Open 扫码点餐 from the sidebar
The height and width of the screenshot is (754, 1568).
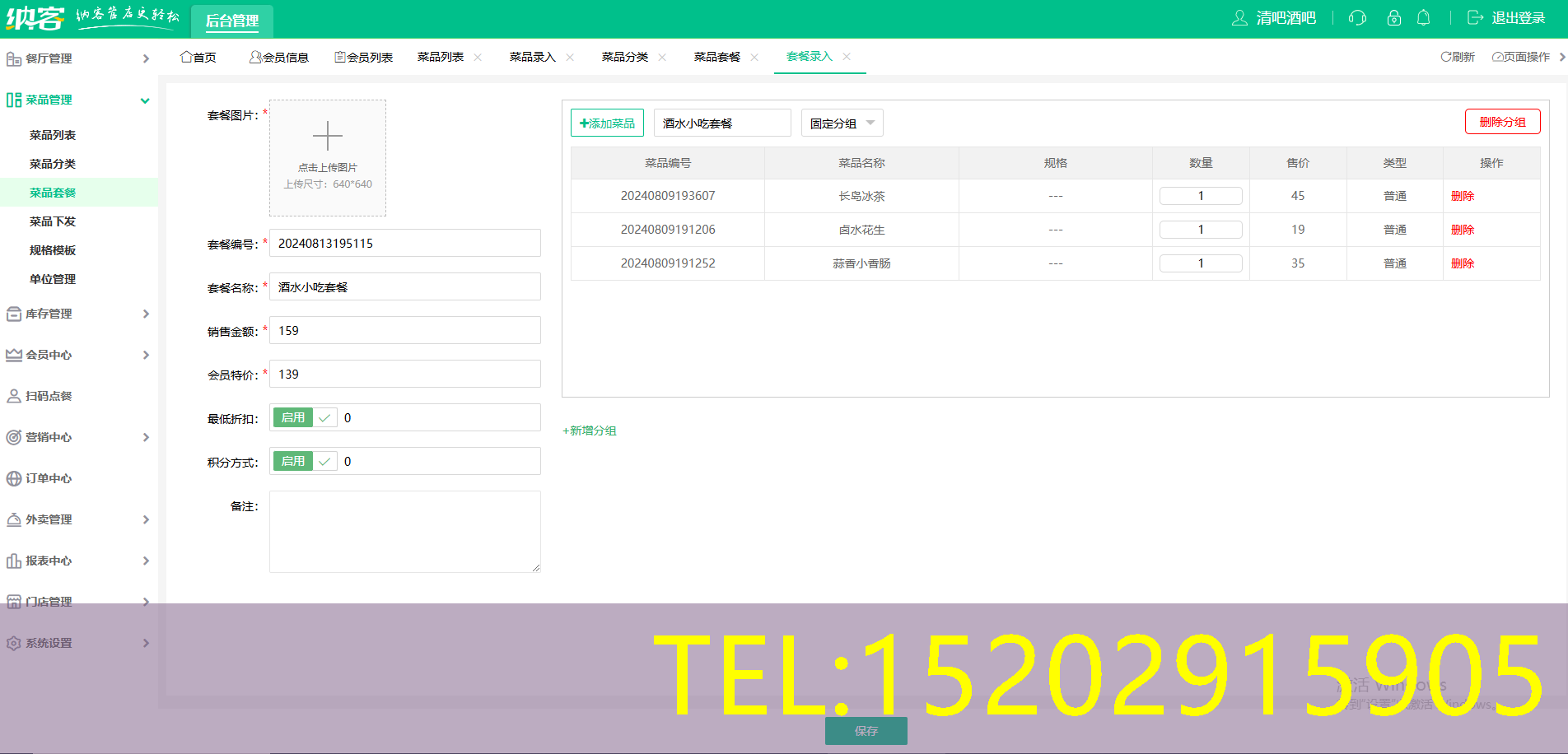click(49, 396)
